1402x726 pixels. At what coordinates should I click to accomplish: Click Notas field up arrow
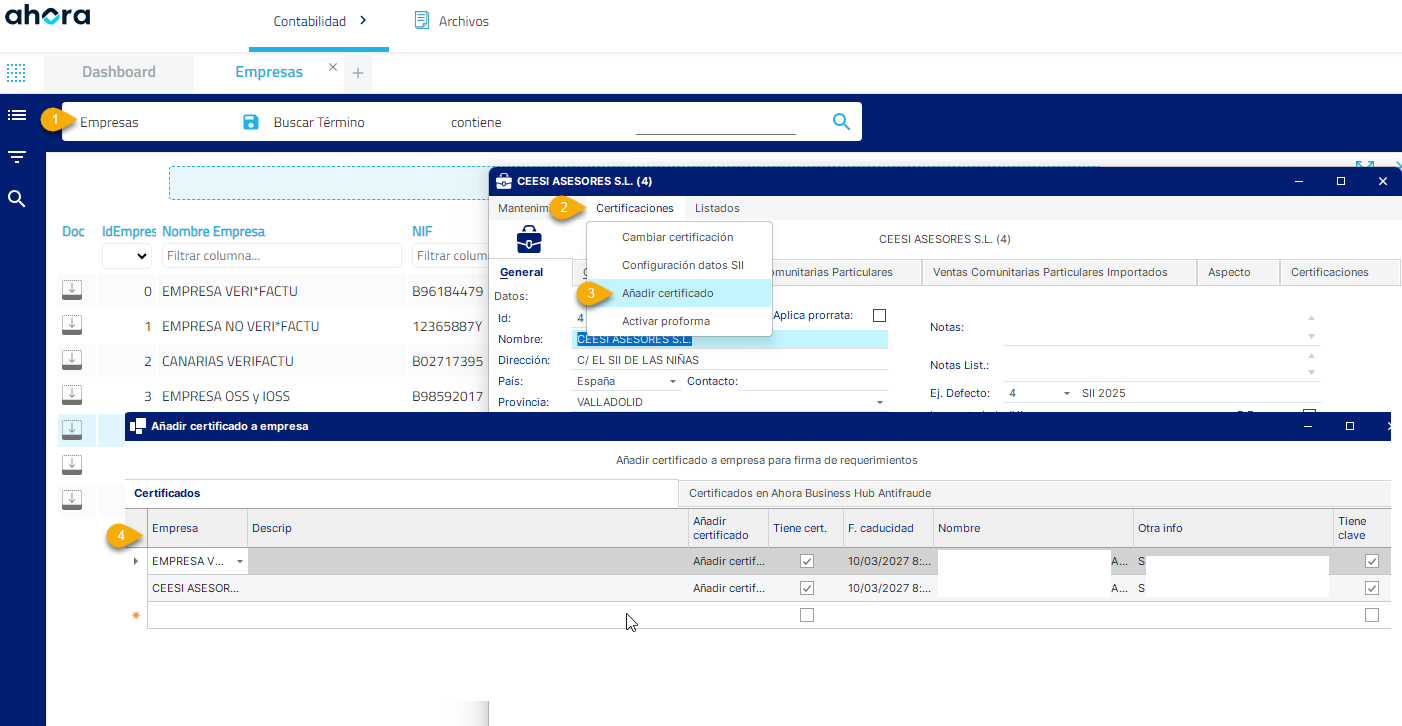(x=1312, y=318)
